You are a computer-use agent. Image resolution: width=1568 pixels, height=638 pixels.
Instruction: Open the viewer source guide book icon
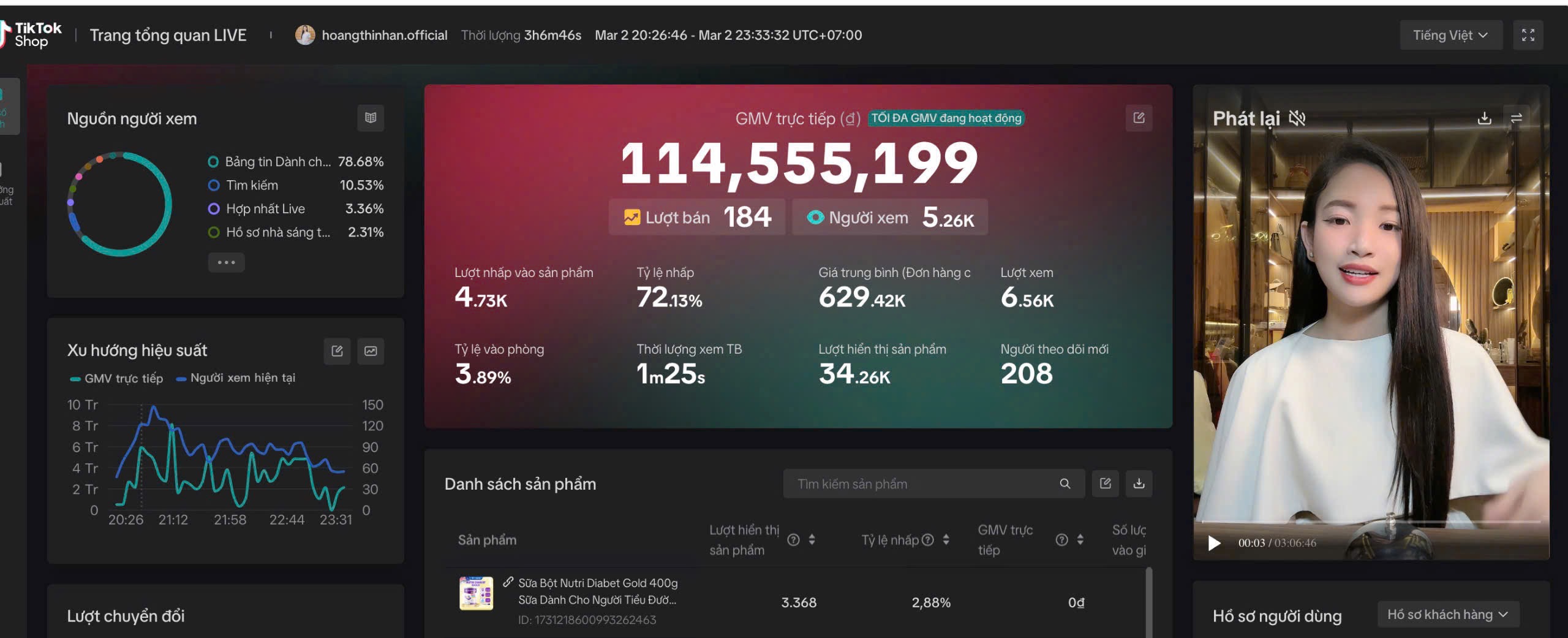pos(371,118)
